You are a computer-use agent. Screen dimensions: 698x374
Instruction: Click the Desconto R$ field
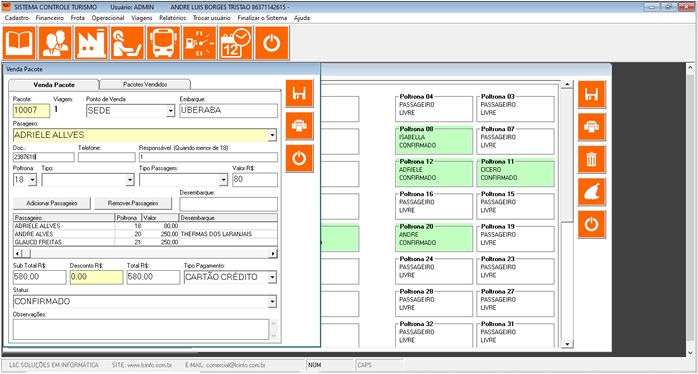point(96,277)
